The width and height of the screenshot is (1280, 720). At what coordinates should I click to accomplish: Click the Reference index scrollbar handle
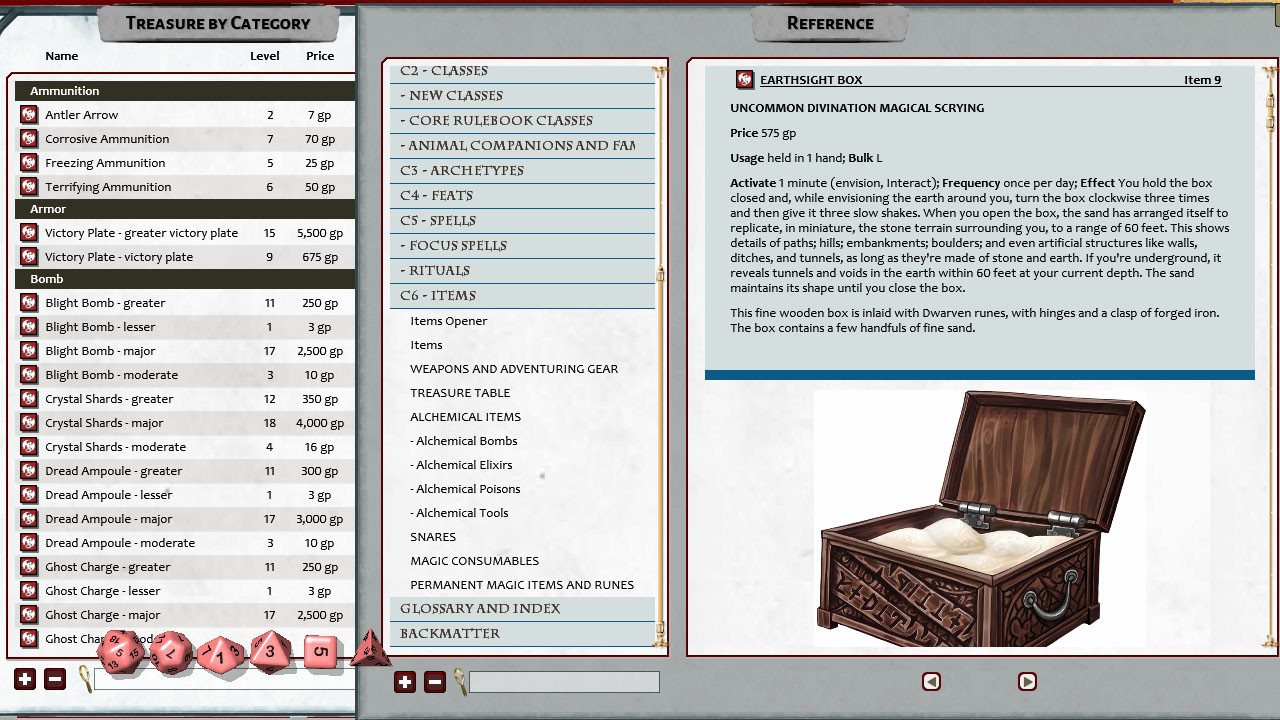pyautogui.click(x=660, y=275)
